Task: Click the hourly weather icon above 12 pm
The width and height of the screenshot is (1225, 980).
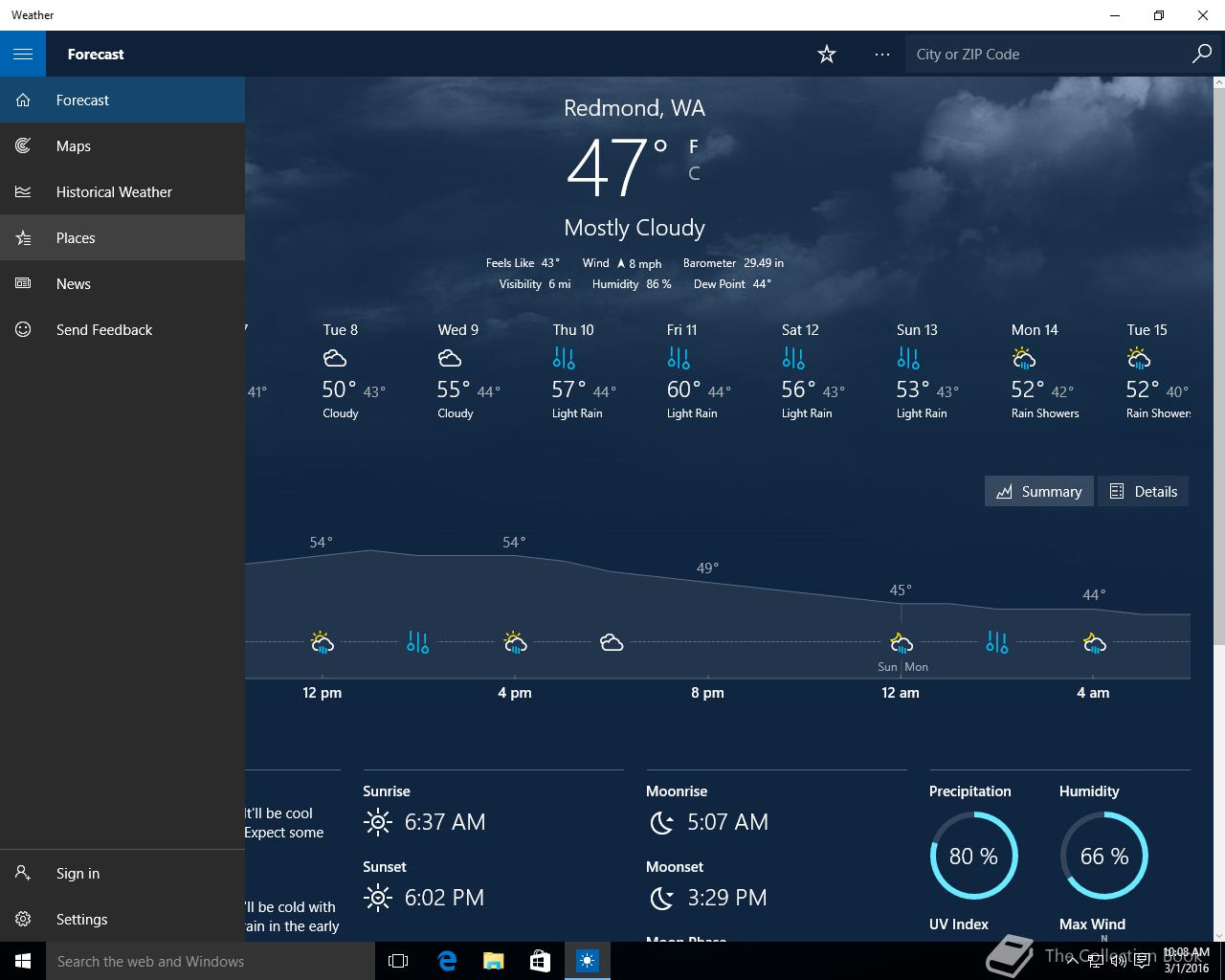Action: coord(322,642)
